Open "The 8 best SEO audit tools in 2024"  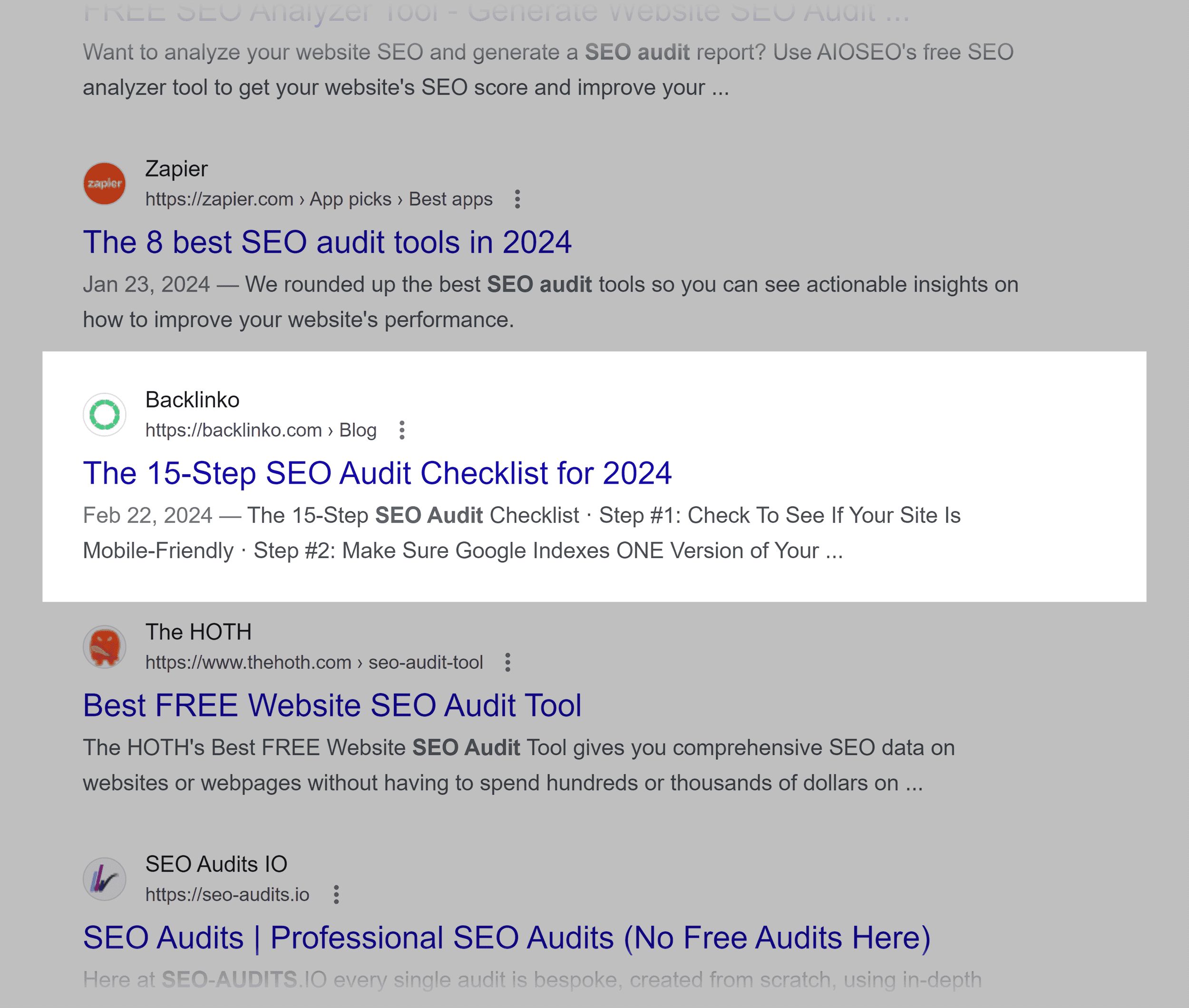tap(327, 242)
